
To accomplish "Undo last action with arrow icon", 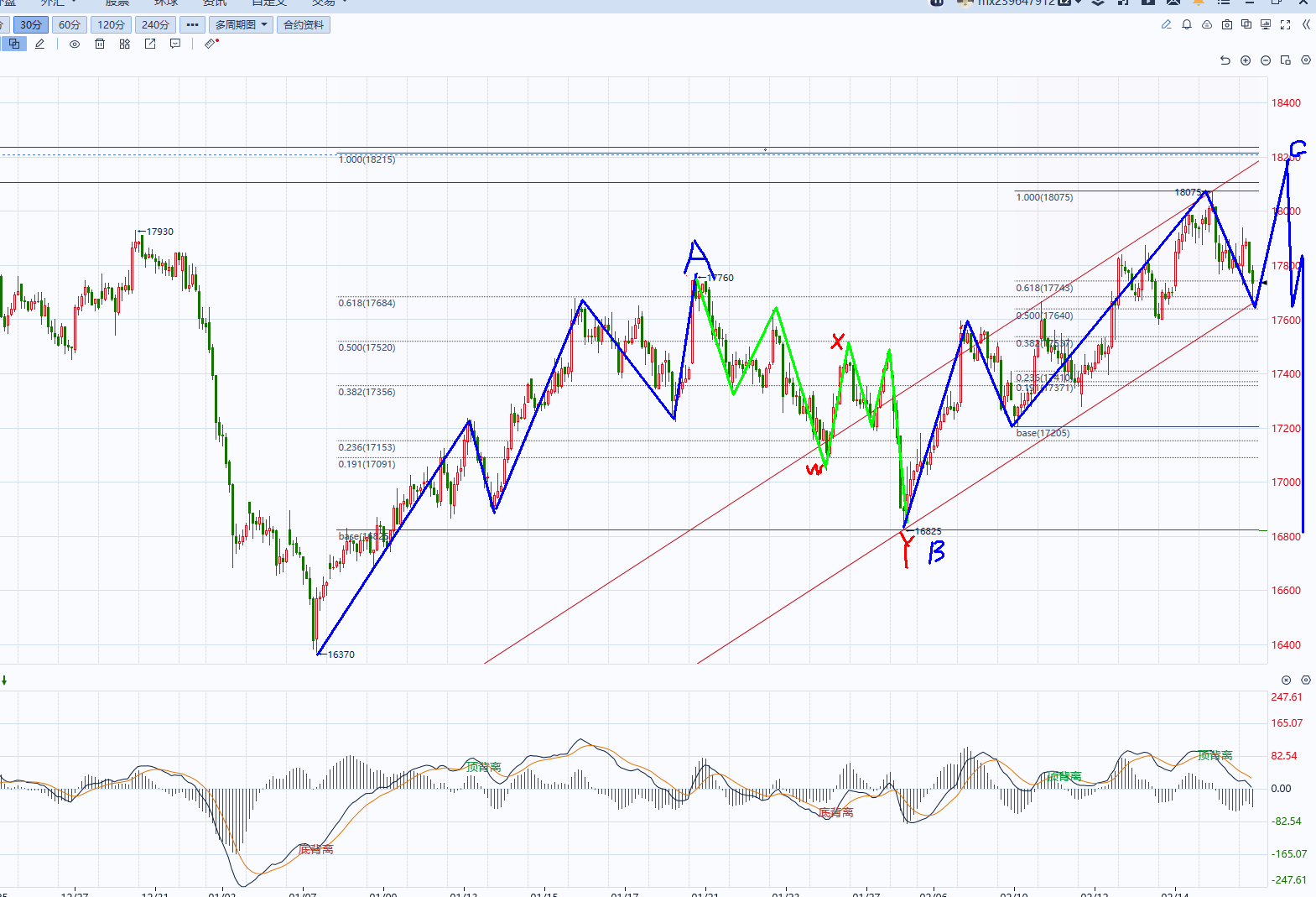I will [x=1225, y=60].
